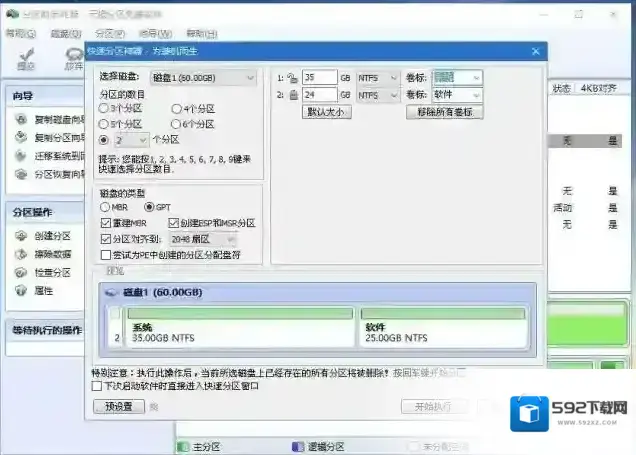
Task: Click the partition 1 size input field
Action: click(x=320, y=77)
